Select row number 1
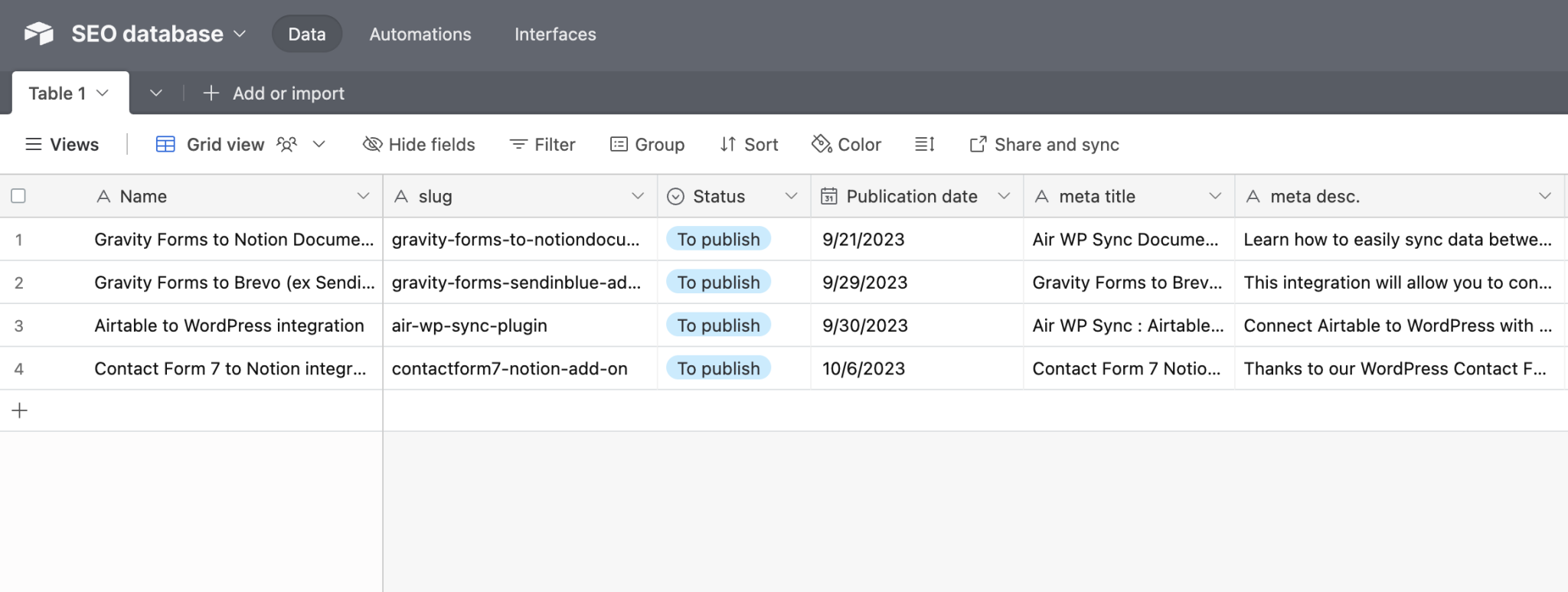1568x592 pixels. (x=18, y=240)
